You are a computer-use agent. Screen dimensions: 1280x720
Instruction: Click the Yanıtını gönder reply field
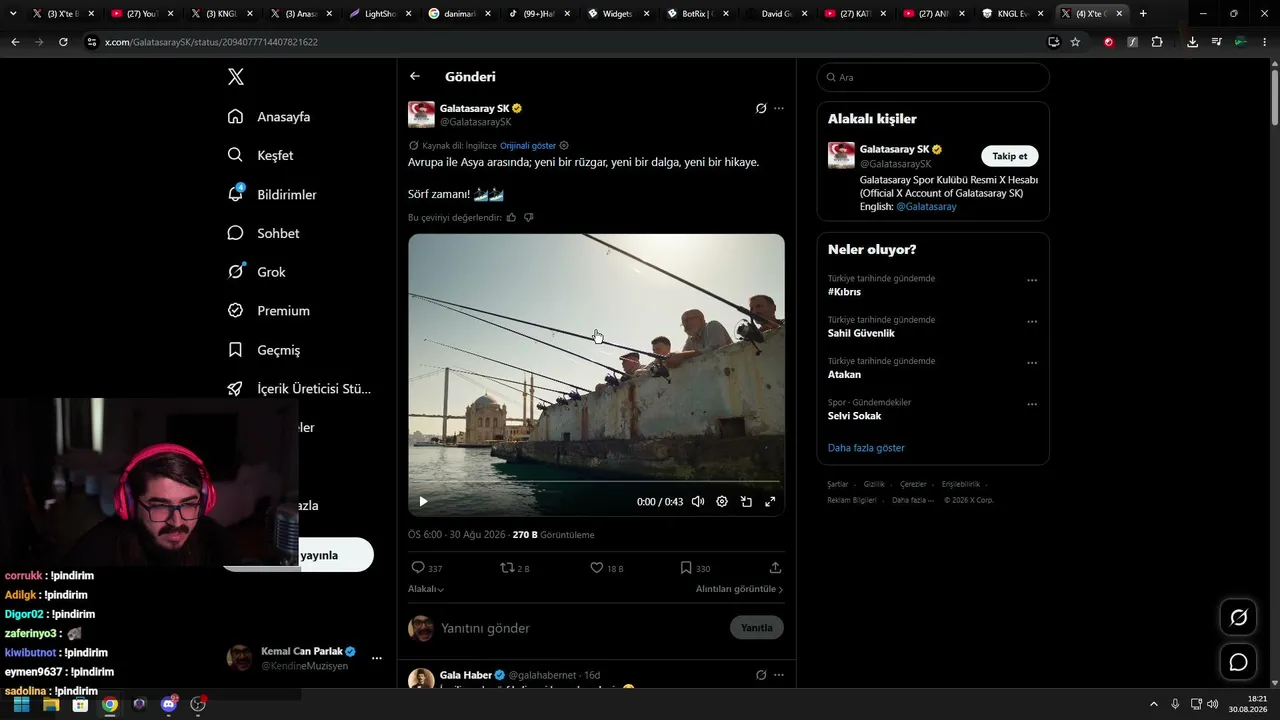tap(580, 628)
